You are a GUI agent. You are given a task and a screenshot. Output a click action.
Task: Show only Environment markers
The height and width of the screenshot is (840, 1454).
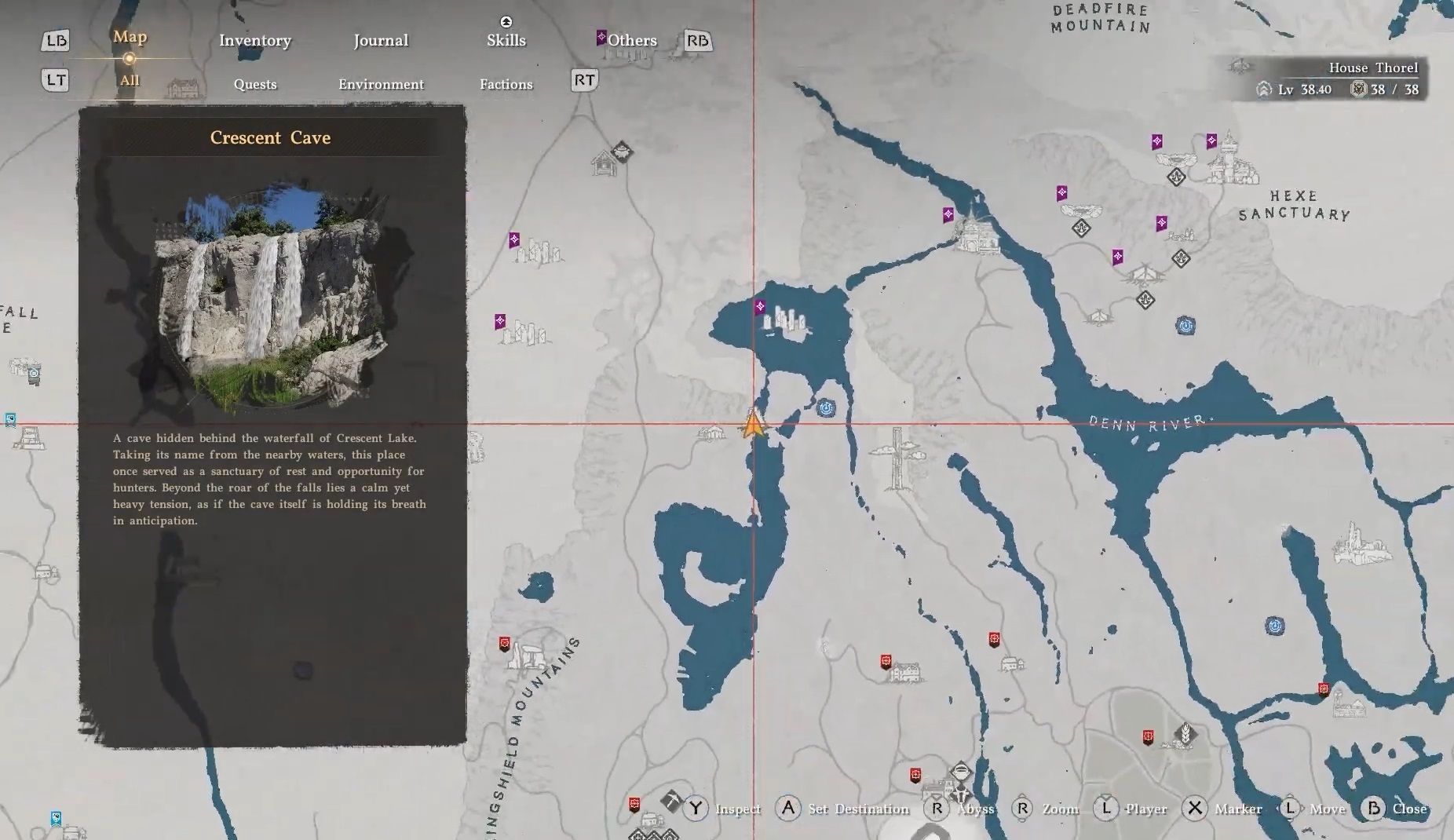tap(381, 84)
